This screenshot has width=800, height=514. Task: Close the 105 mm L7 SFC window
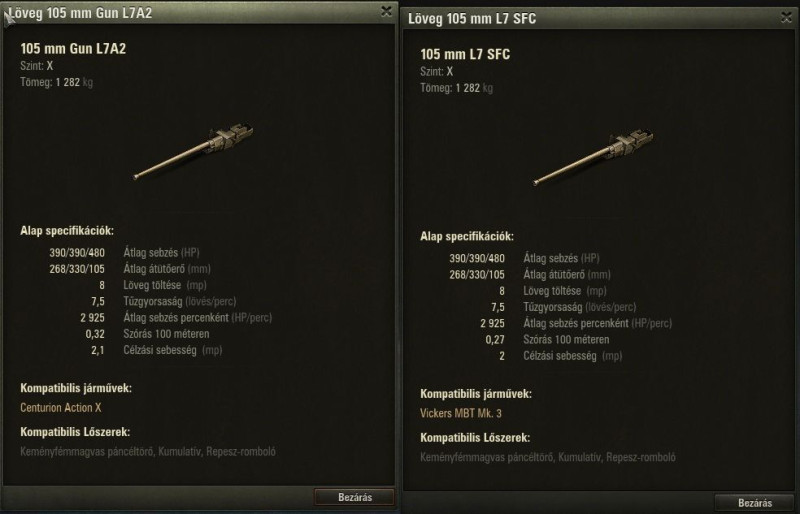(x=786, y=17)
